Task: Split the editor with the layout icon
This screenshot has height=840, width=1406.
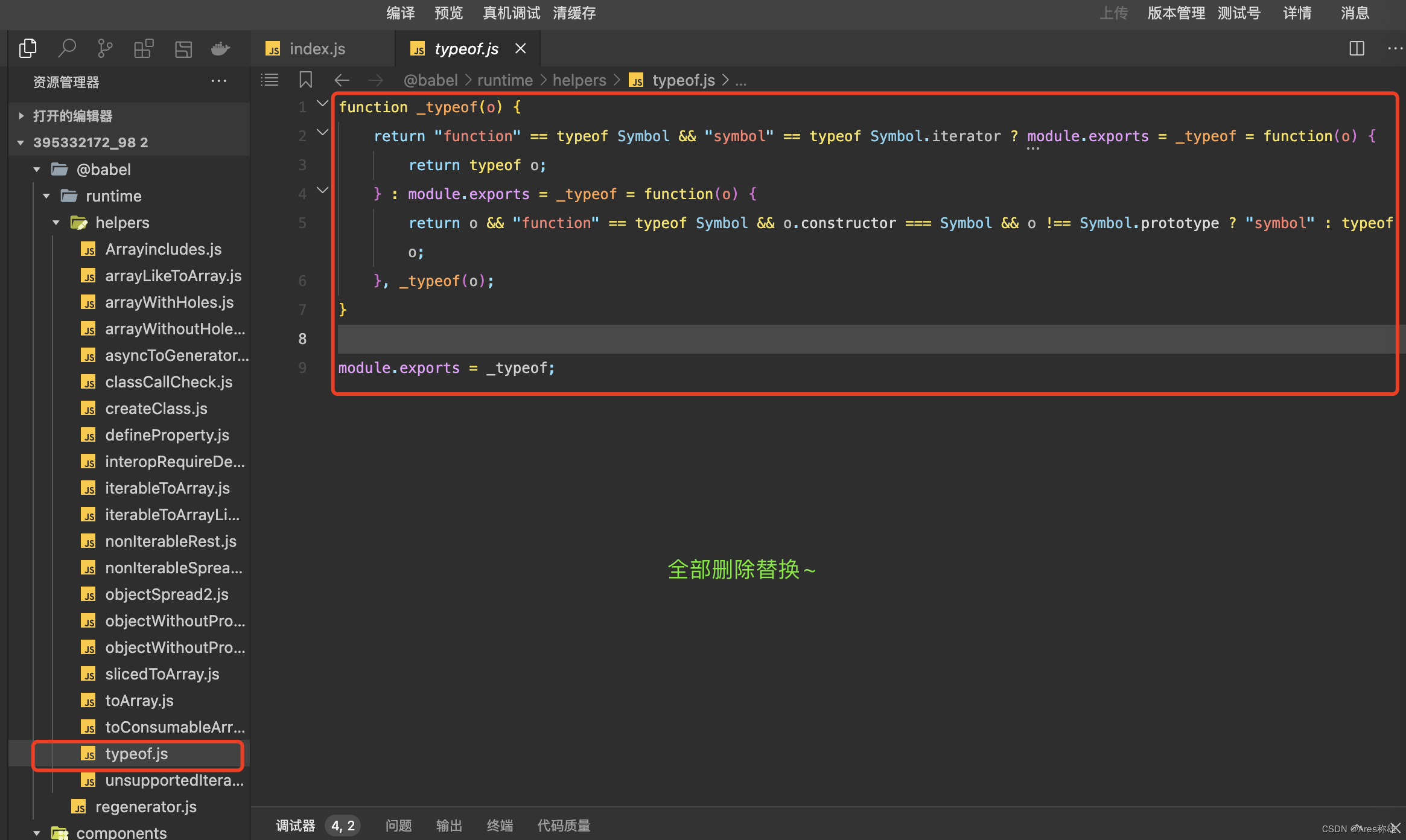Action: pos(1357,48)
